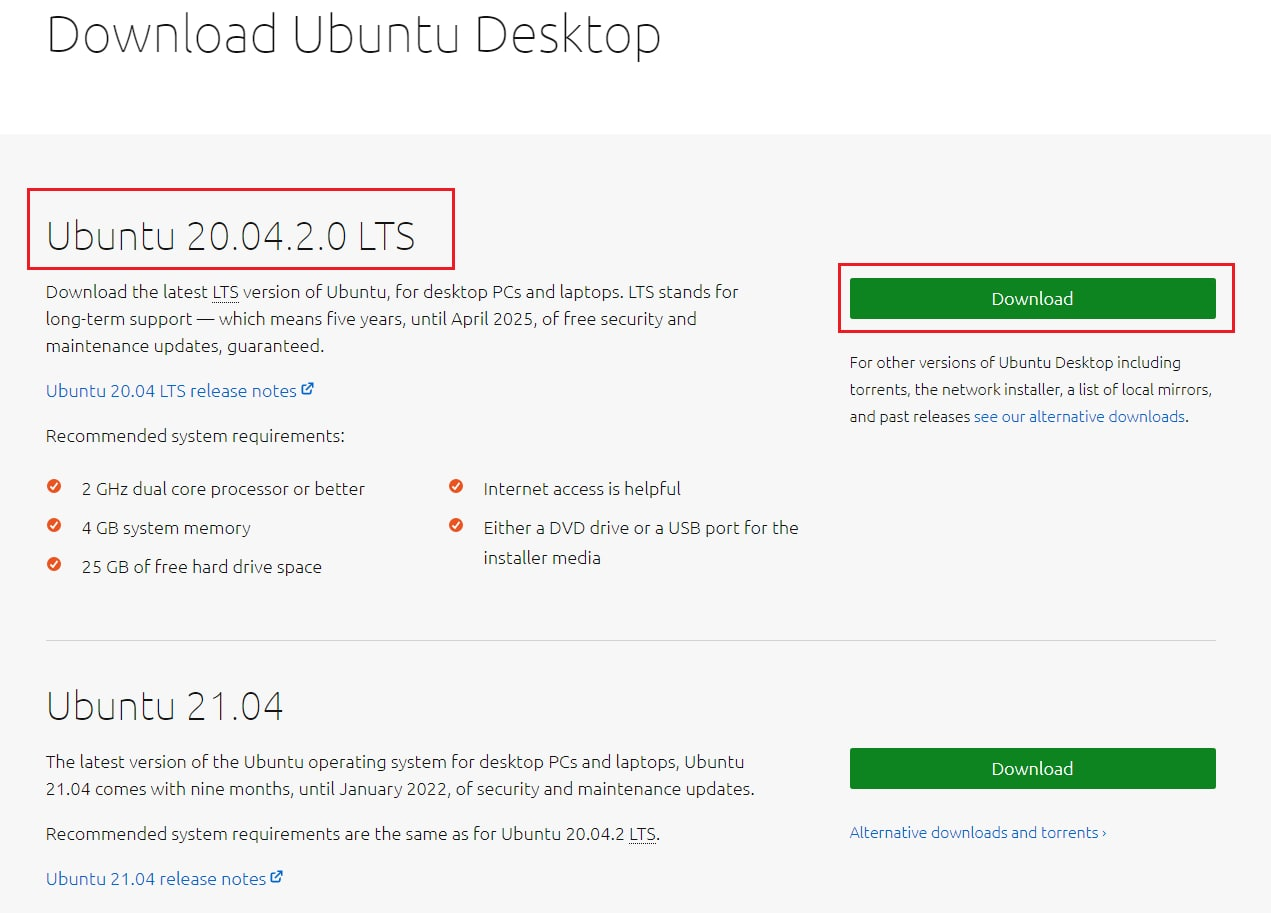Click external-link icon beside 20.04 release notes
1271x913 pixels.
click(x=308, y=389)
